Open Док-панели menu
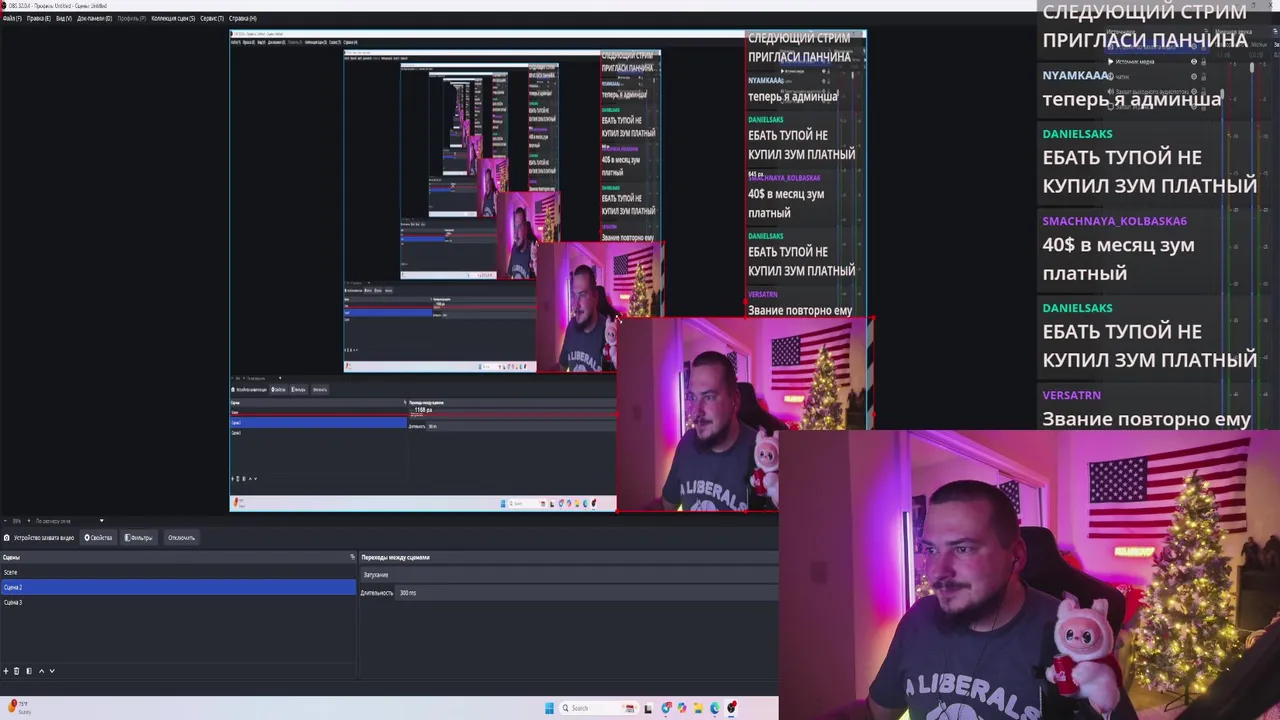Viewport: 1280px width, 720px height. (94, 18)
